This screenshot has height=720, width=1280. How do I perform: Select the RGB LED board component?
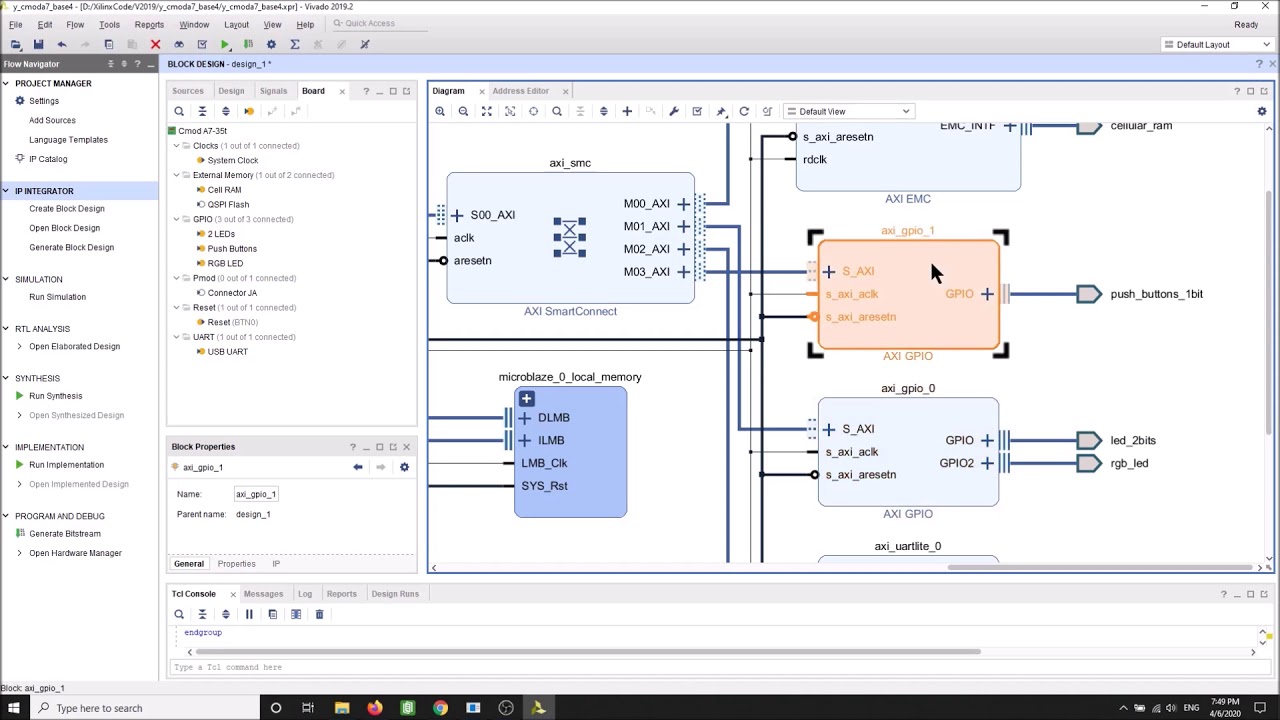click(225, 263)
